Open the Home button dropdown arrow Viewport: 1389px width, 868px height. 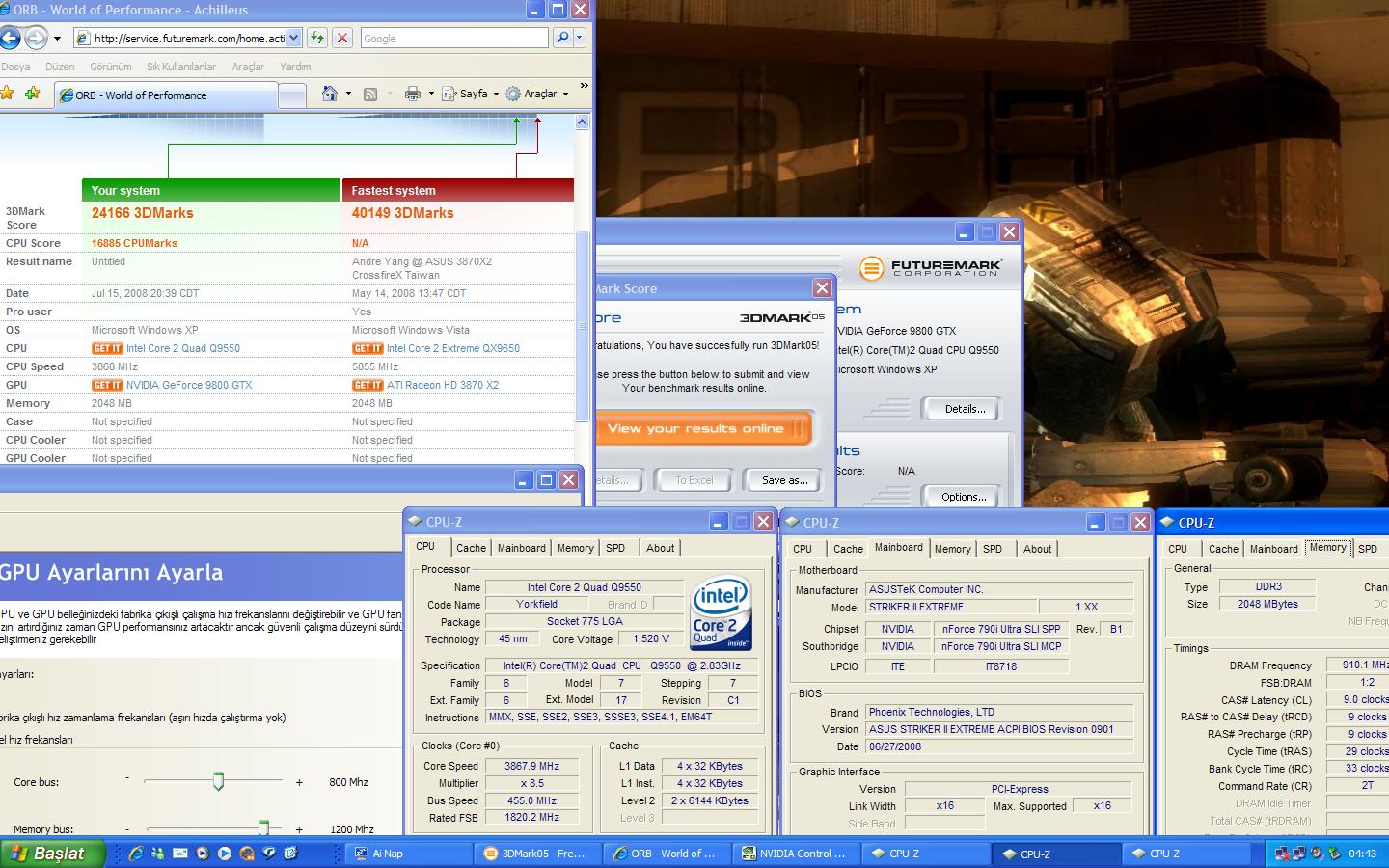coord(348,94)
